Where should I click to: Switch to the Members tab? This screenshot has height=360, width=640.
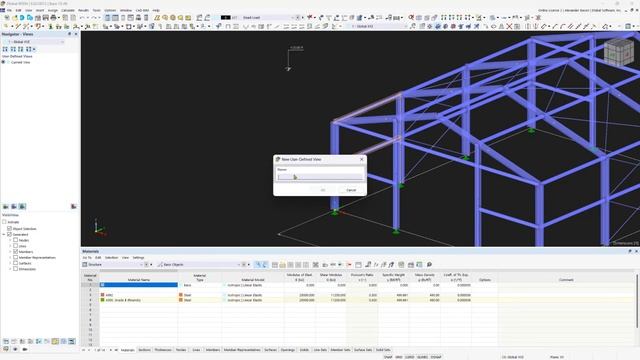point(213,350)
